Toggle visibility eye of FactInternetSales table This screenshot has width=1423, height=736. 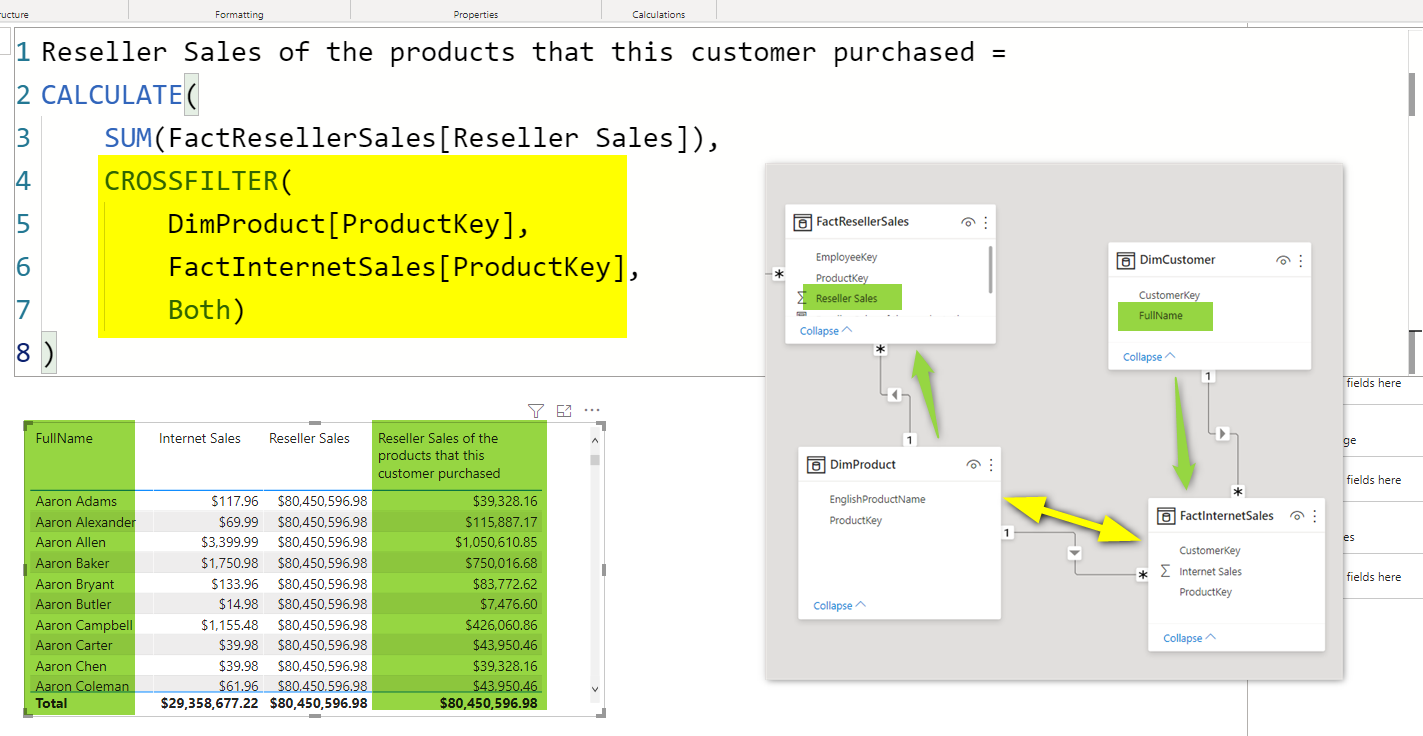pos(1296,516)
